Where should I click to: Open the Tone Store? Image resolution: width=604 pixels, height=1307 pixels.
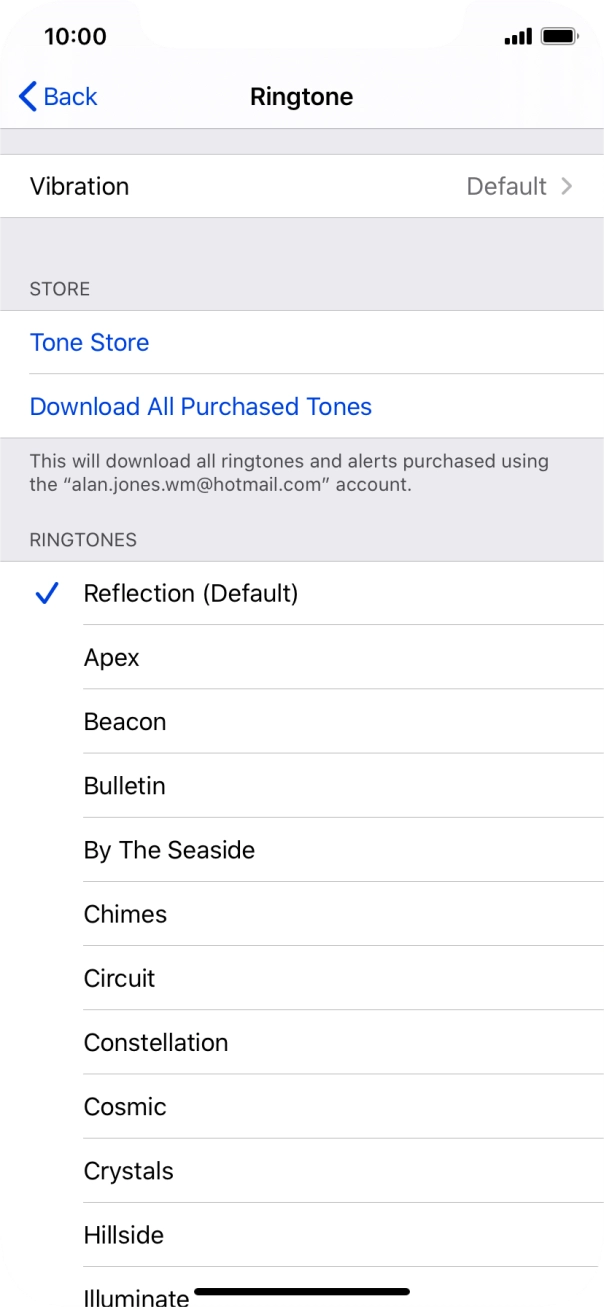(x=88, y=342)
